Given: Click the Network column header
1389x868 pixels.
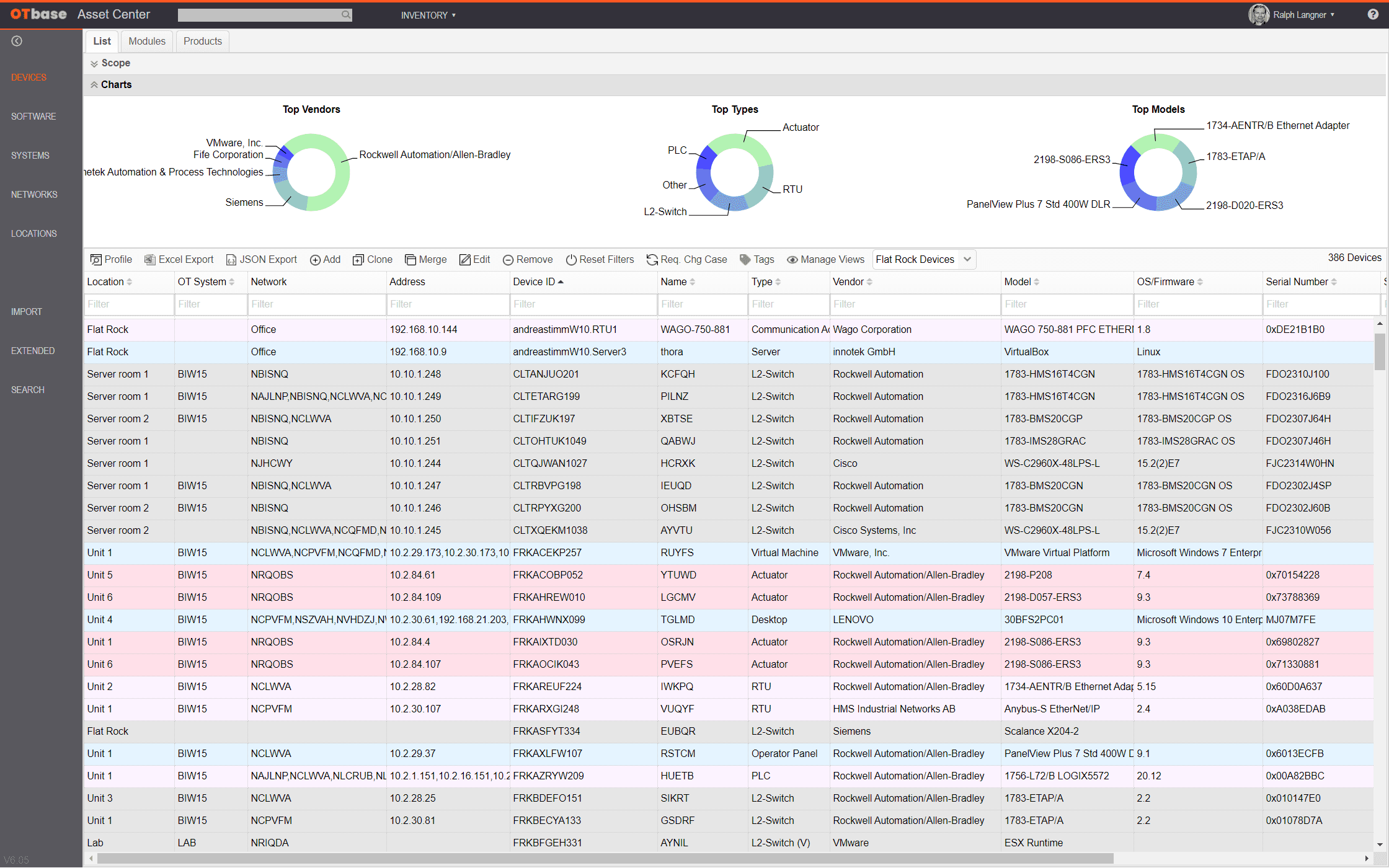Looking at the screenshot, I should pos(268,282).
